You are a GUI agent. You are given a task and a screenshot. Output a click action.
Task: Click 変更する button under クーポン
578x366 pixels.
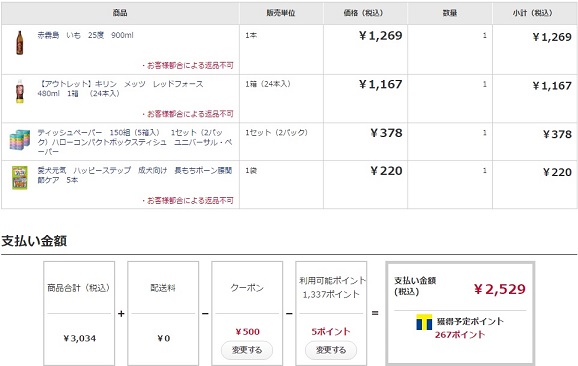(x=247, y=350)
